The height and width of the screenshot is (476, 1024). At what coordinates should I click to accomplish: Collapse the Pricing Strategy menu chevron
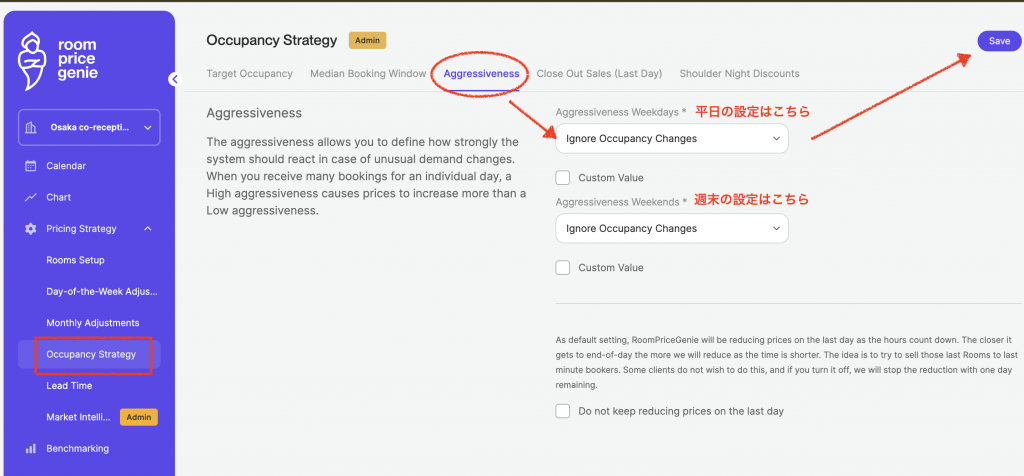click(x=148, y=229)
